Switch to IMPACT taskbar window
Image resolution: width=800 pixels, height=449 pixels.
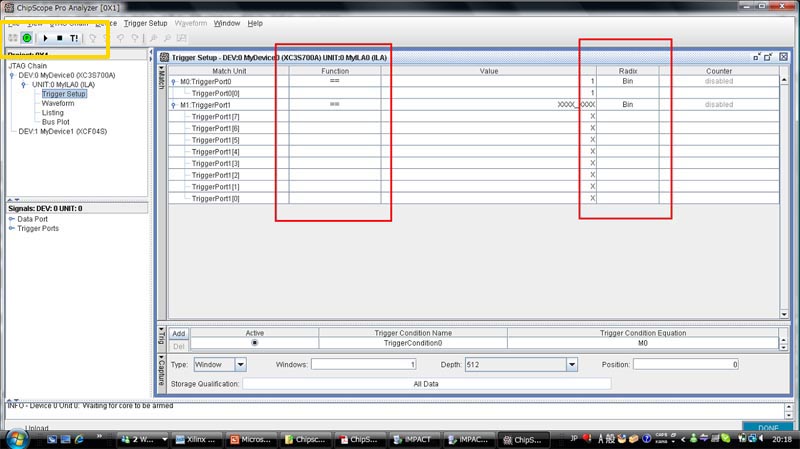(412, 439)
